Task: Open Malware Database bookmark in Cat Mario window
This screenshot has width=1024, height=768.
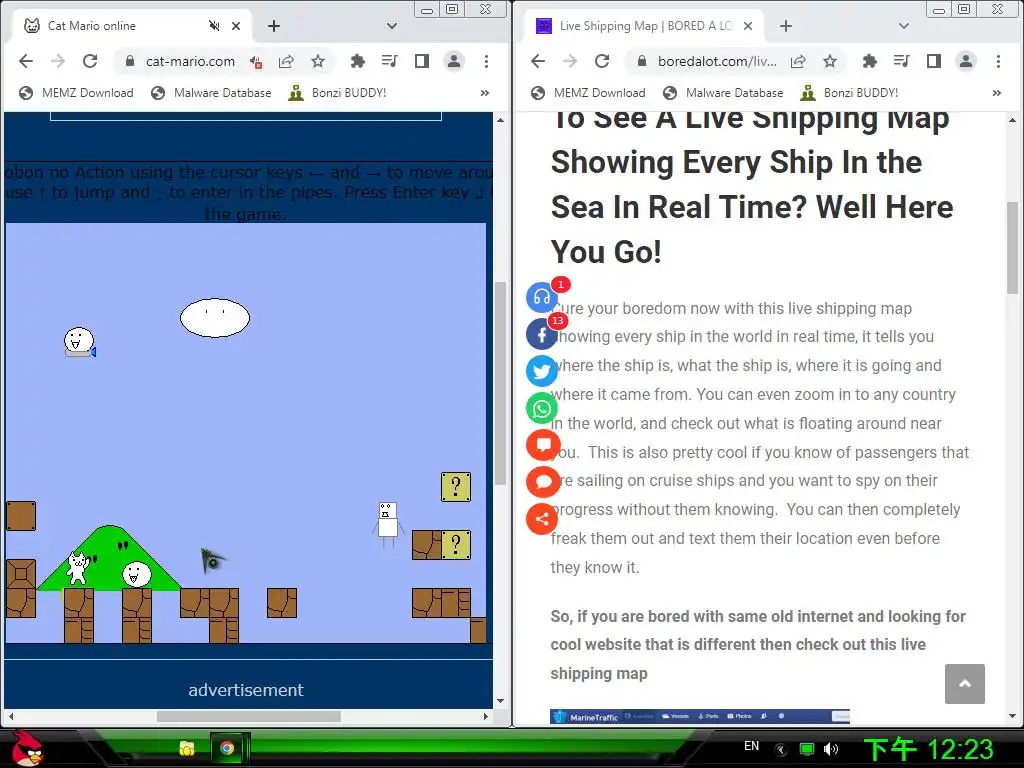Action: coord(211,93)
